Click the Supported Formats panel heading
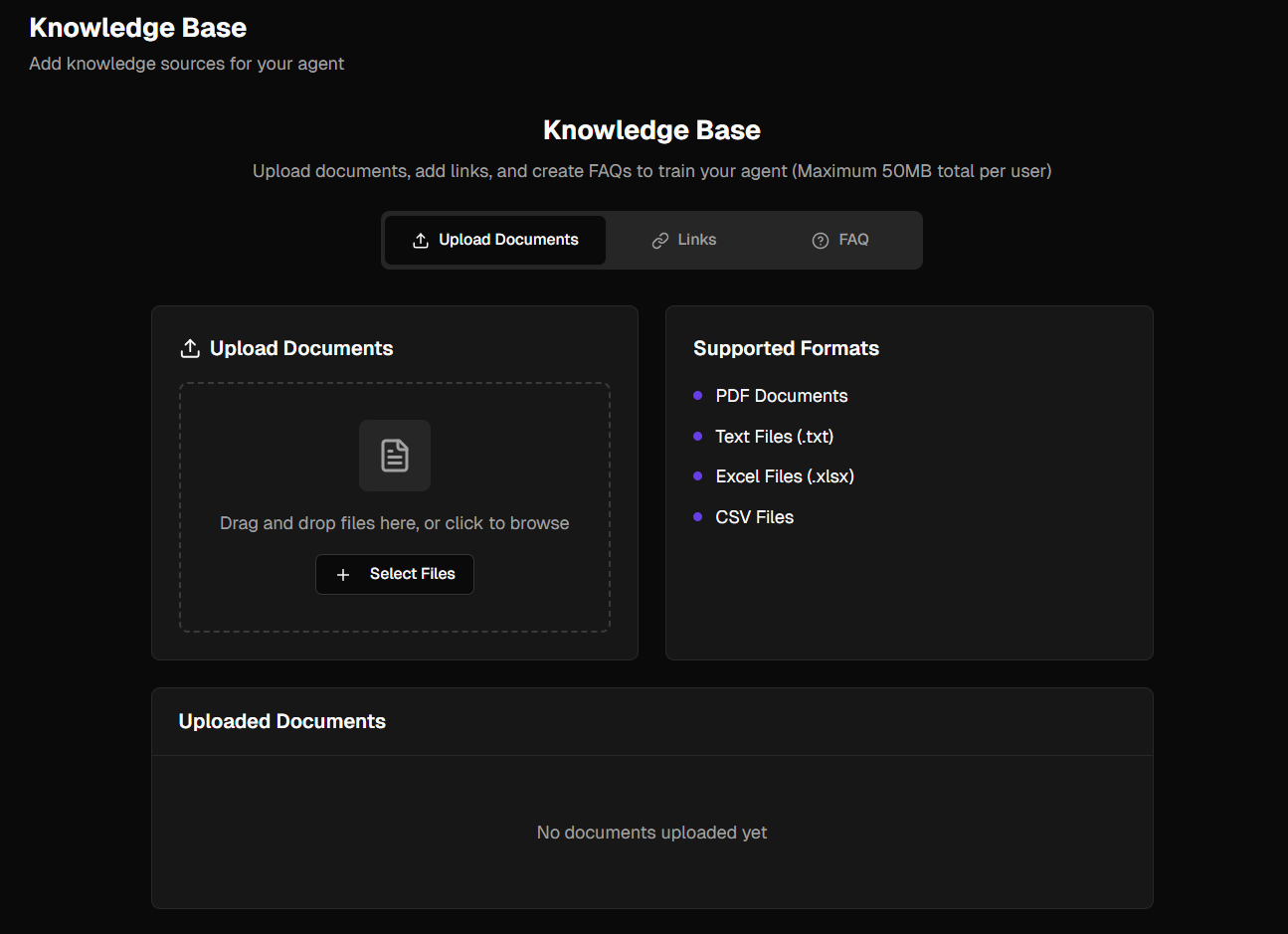This screenshot has height=934, width=1288. pos(786,348)
